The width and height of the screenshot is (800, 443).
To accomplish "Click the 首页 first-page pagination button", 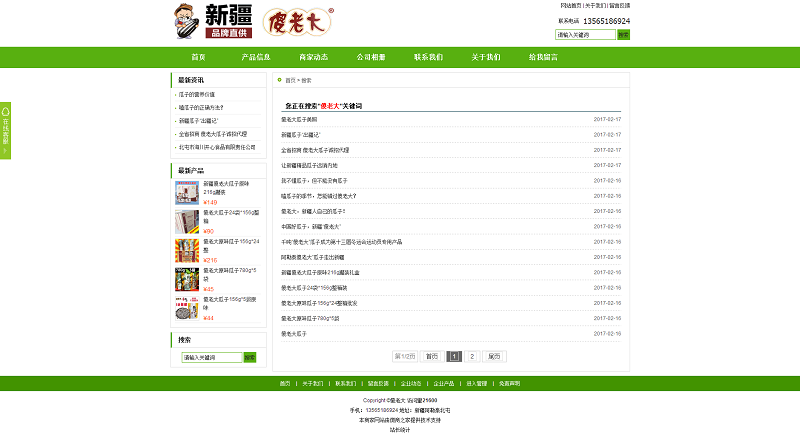I will coord(431,355).
